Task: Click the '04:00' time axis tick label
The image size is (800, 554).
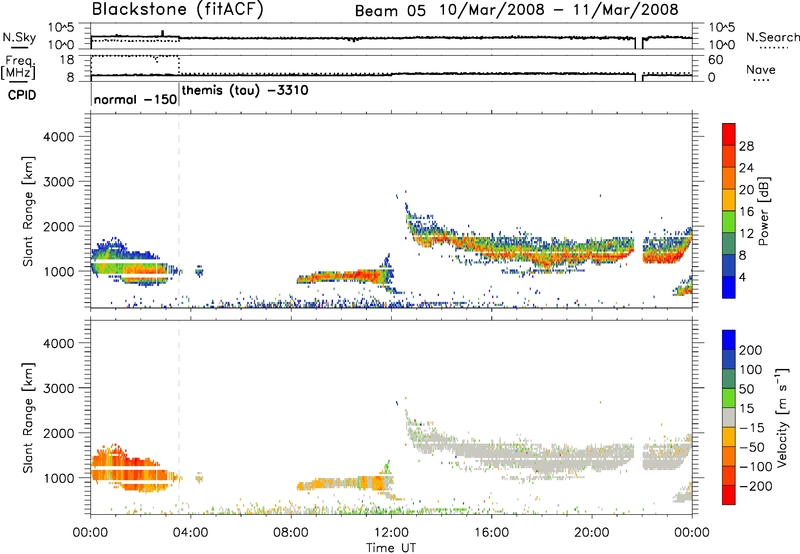Action: click(191, 533)
